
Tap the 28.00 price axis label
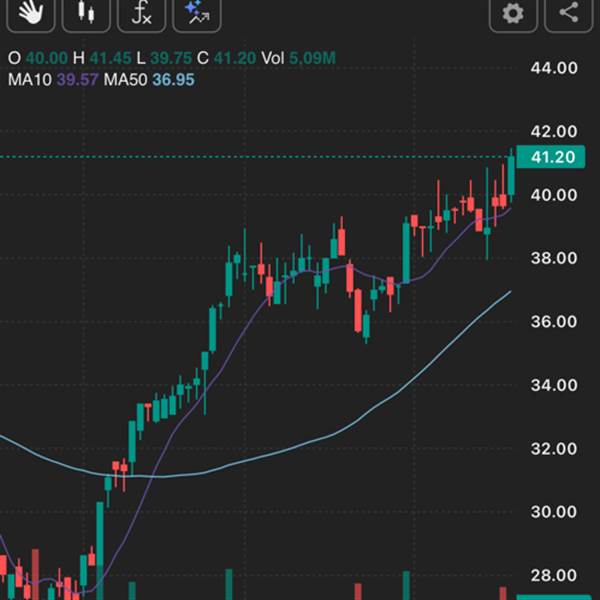pyautogui.click(x=554, y=575)
